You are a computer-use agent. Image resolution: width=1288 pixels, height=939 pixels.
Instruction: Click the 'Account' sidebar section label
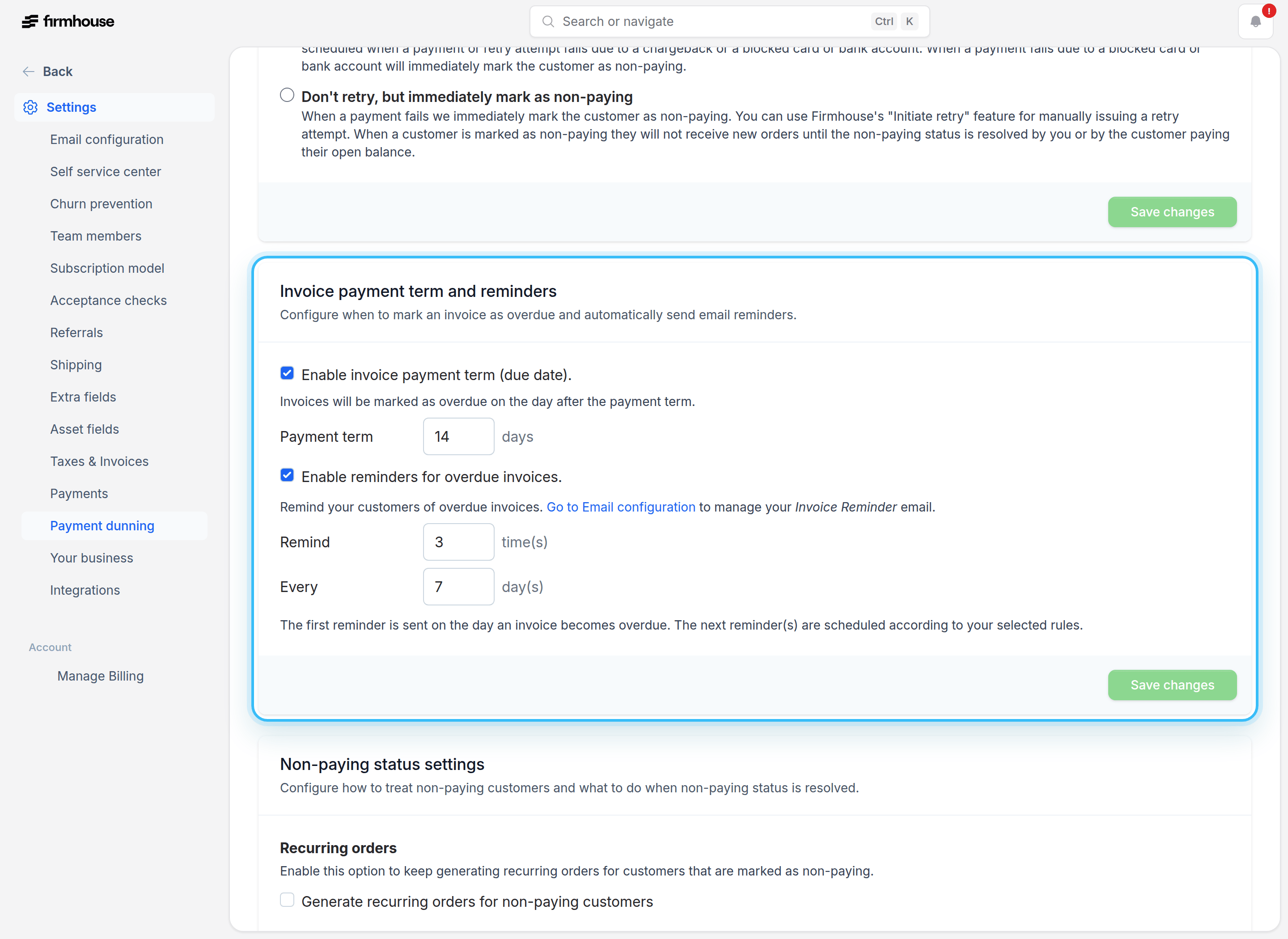point(50,647)
